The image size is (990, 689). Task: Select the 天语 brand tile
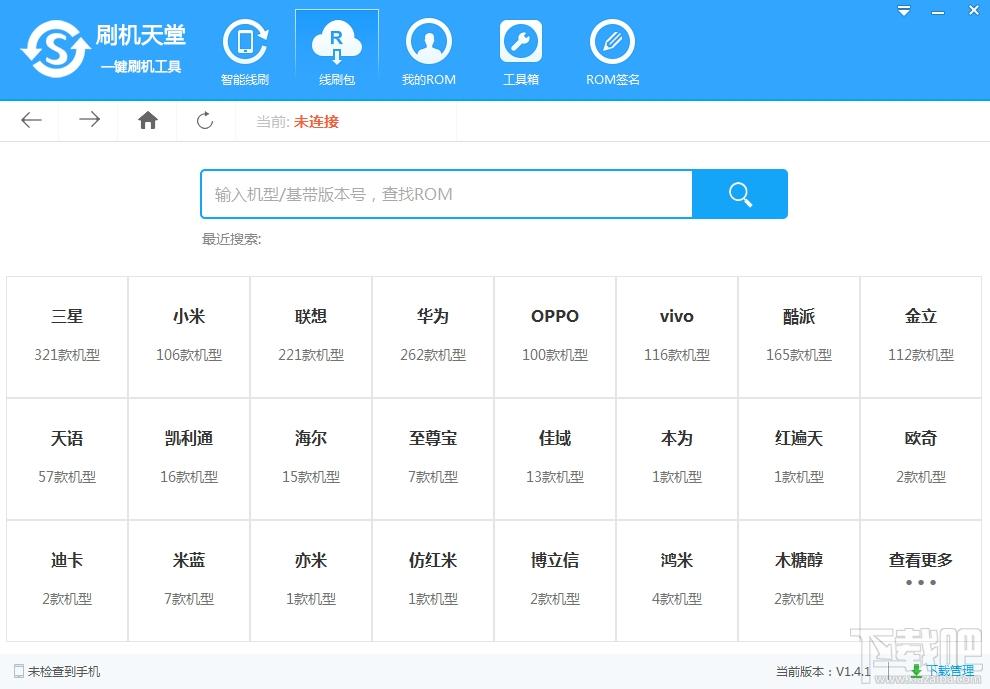pyautogui.click(x=67, y=458)
